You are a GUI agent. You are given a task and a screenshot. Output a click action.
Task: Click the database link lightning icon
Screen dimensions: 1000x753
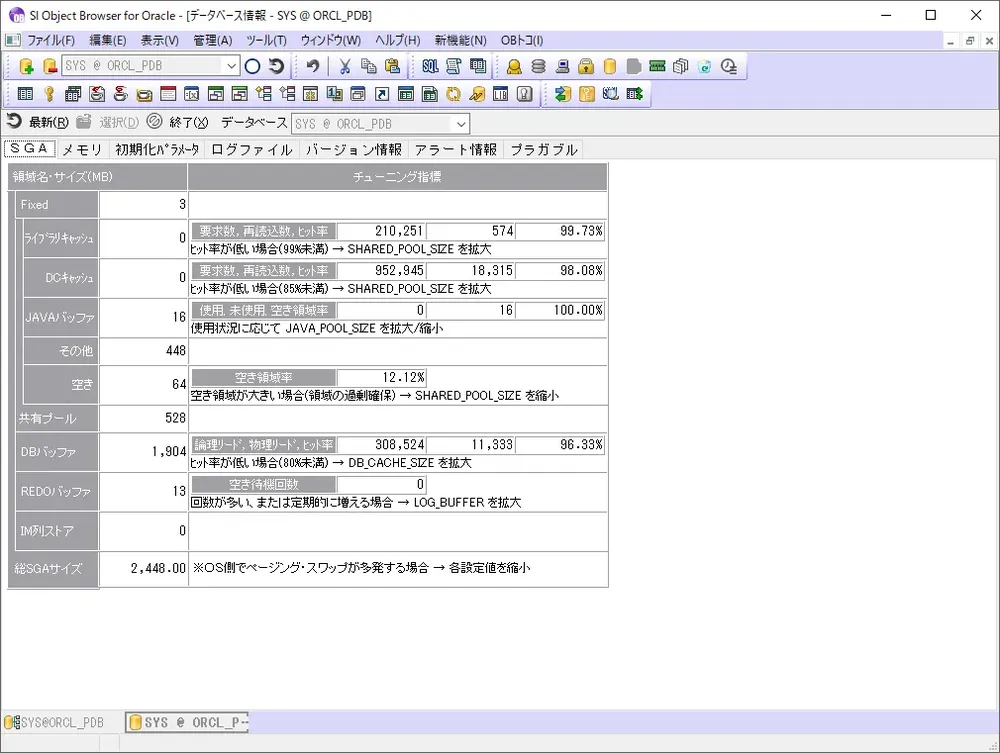point(476,94)
